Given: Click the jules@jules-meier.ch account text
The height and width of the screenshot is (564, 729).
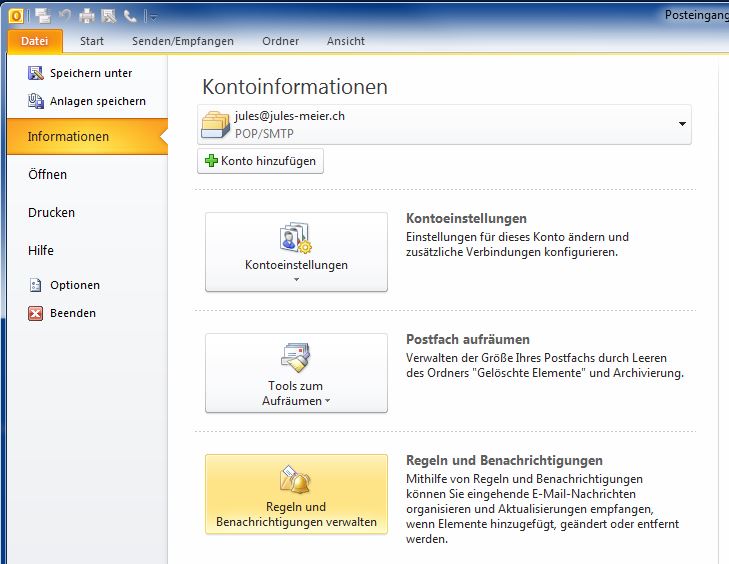Looking at the screenshot, I should tap(290, 116).
